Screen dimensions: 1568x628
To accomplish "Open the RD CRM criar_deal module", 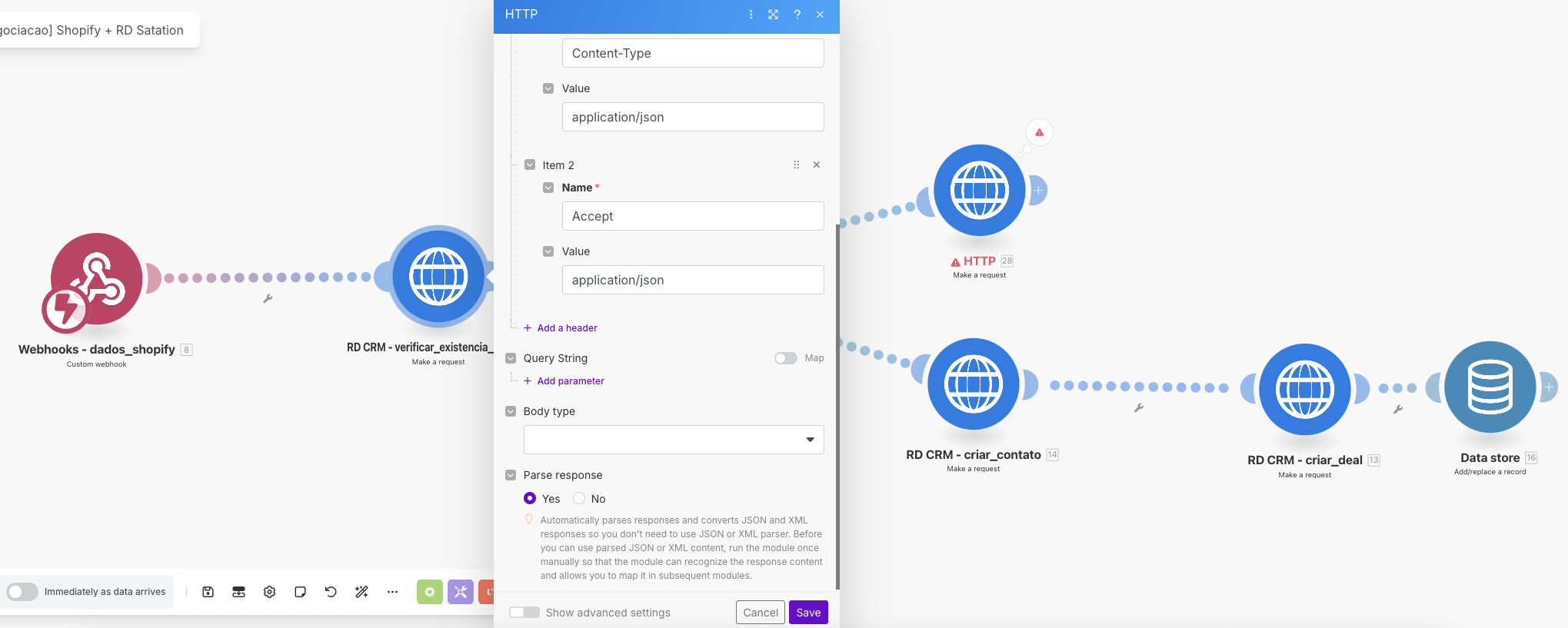I will [1305, 390].
